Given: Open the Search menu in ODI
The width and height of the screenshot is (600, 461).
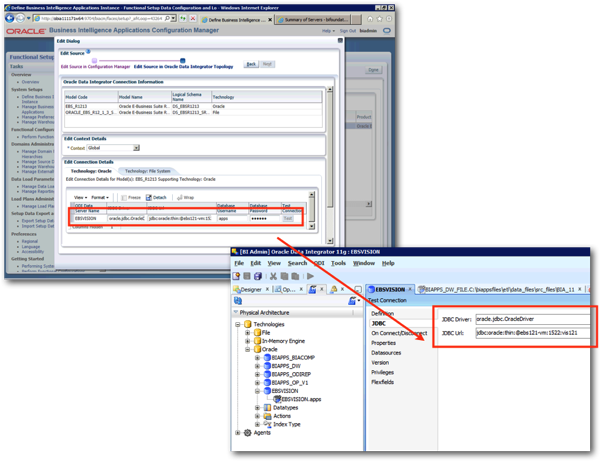Looking at the screenshot, I should 297,263.
